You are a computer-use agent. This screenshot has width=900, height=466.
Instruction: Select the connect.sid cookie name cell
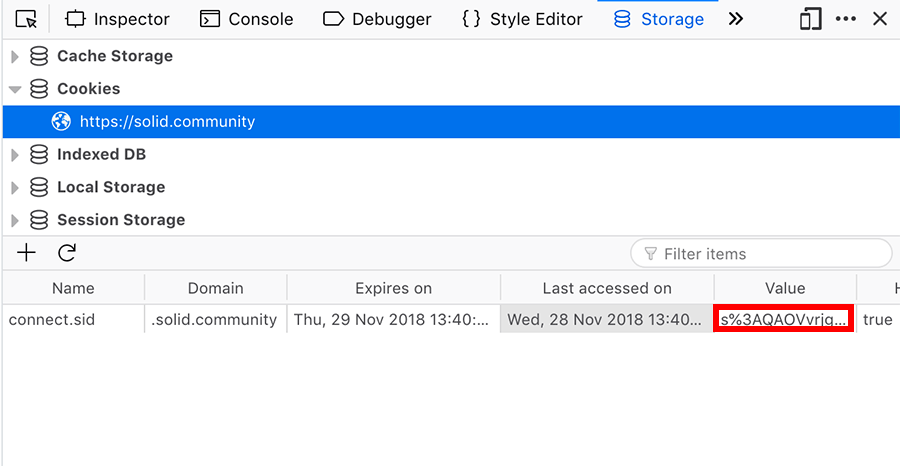(x=73, y=319)
